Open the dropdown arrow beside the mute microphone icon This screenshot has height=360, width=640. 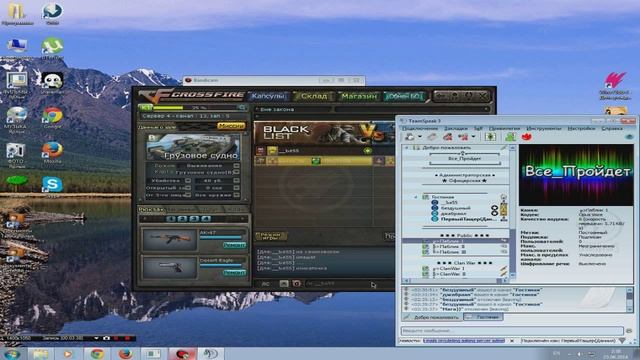[x=473, y=137]
